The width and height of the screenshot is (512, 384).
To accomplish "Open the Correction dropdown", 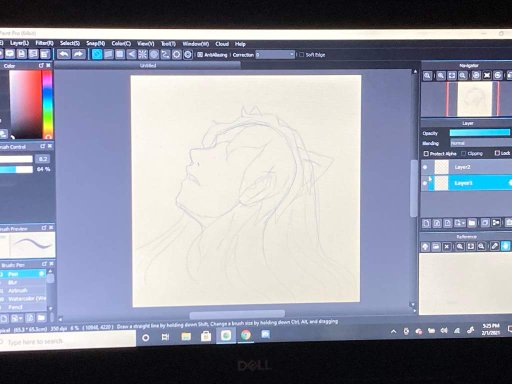I will coord(275,54).
